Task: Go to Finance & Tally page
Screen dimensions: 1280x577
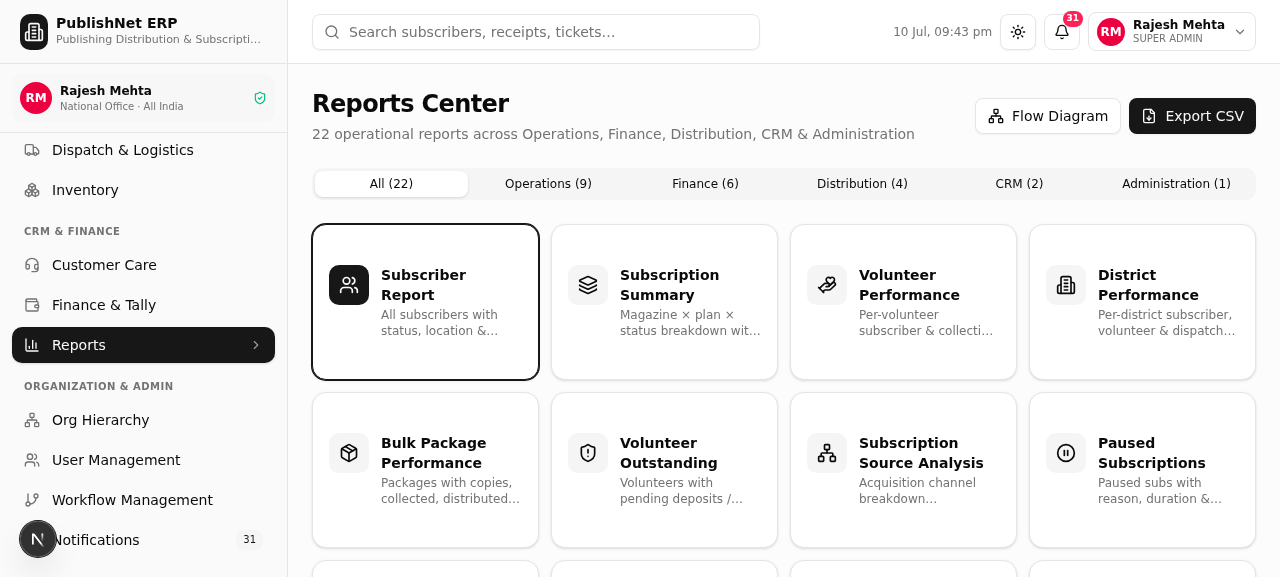Action: tap(143, 305)
